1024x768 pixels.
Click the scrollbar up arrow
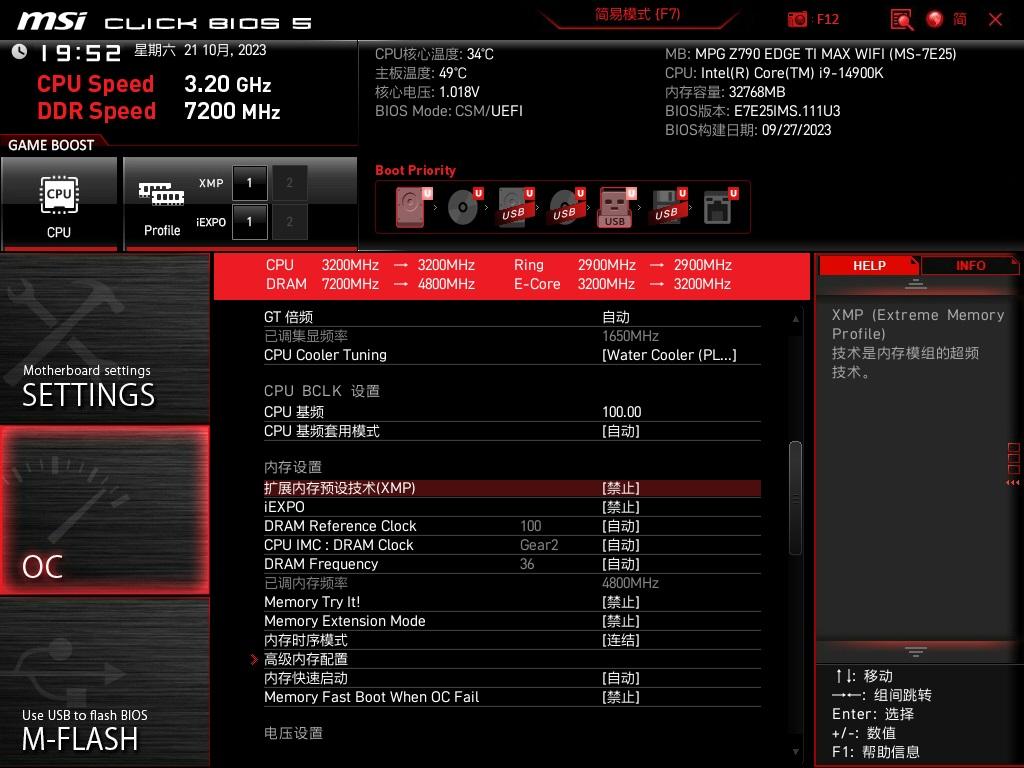795,319
